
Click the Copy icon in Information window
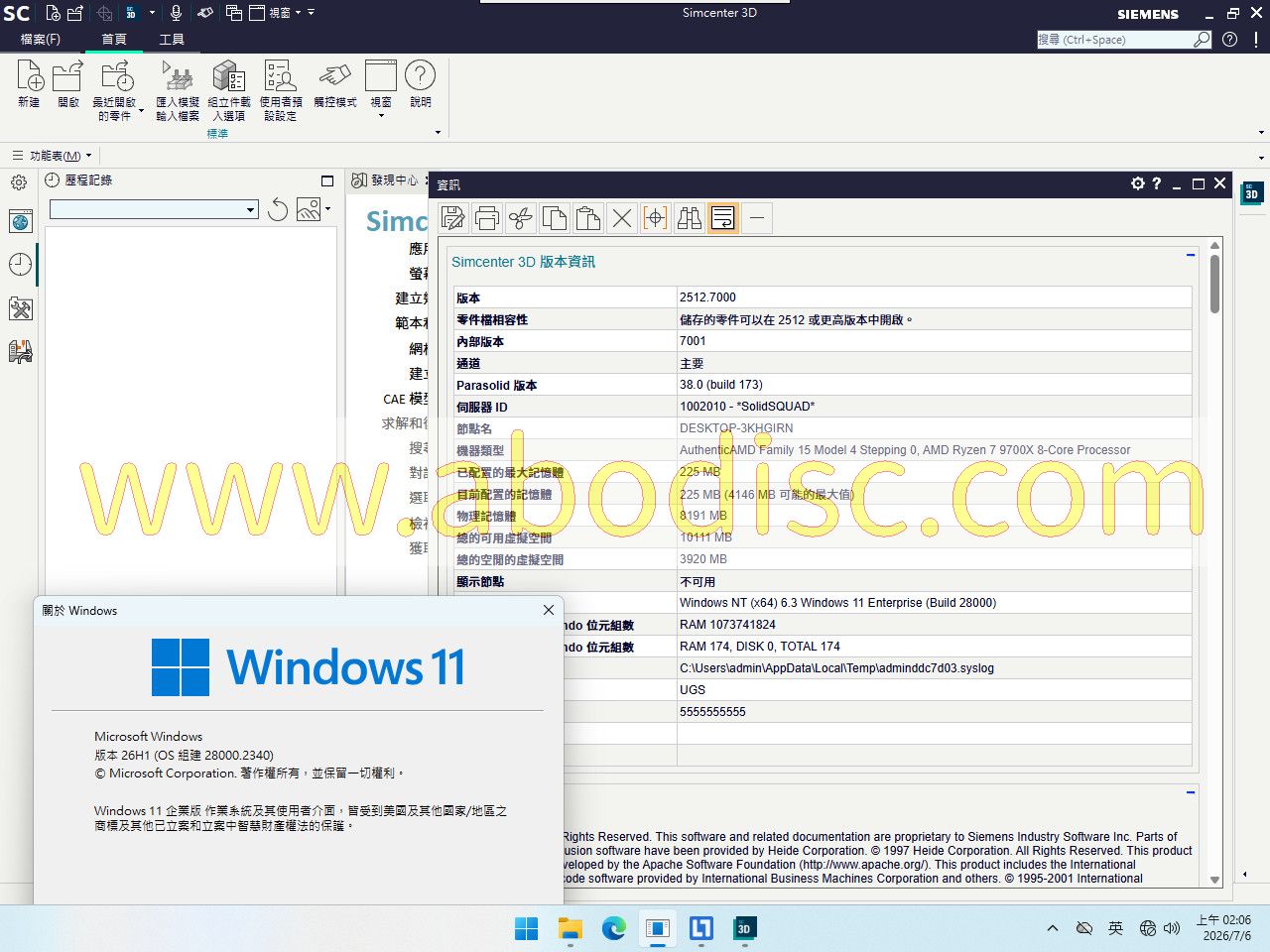(x=555, y=218)
